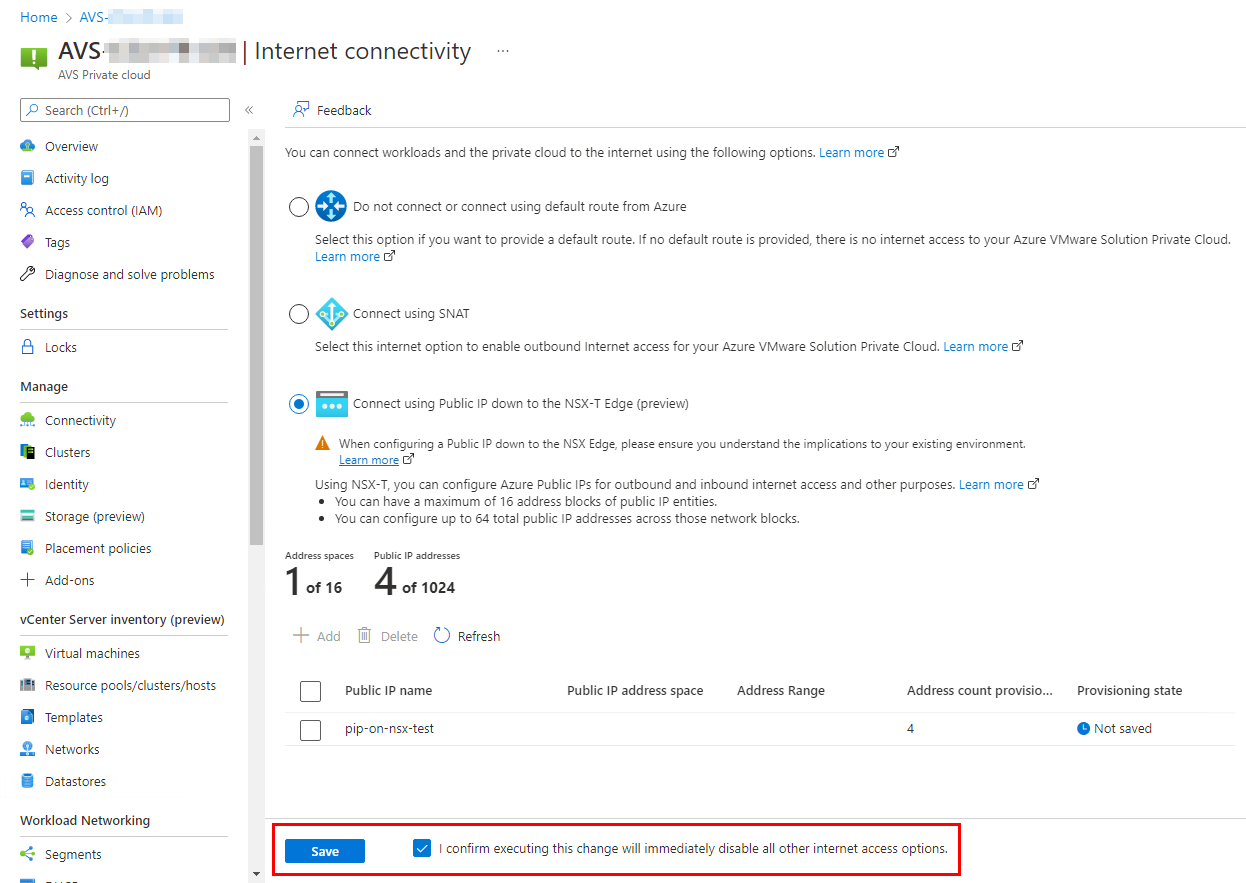Click the 'Address Range' column header
1246x883 pixels.
pos(781,690)
